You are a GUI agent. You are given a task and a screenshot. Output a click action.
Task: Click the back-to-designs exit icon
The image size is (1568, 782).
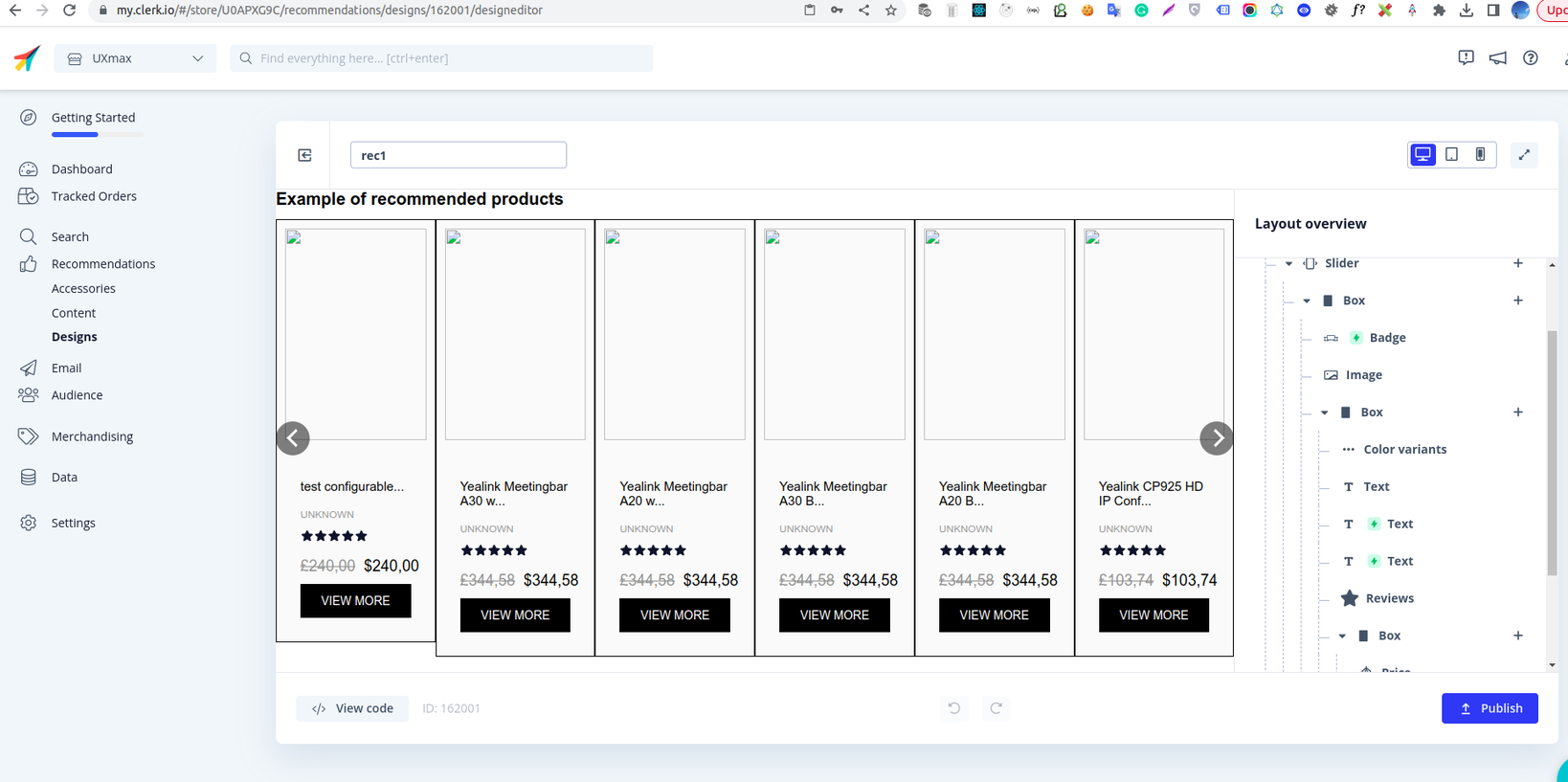[304, 155]
